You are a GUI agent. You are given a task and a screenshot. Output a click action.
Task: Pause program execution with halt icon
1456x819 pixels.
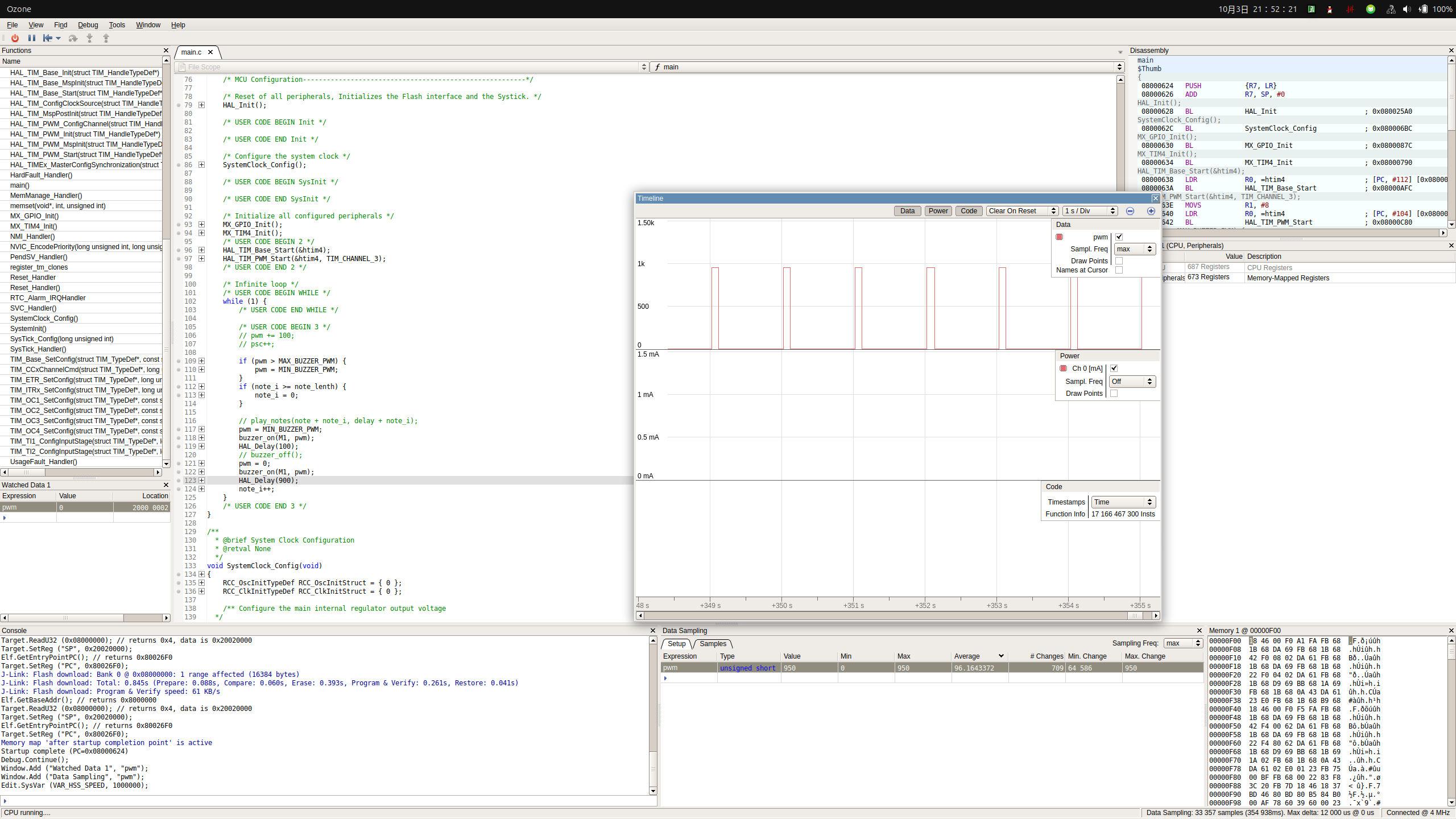tap(32, 38)
